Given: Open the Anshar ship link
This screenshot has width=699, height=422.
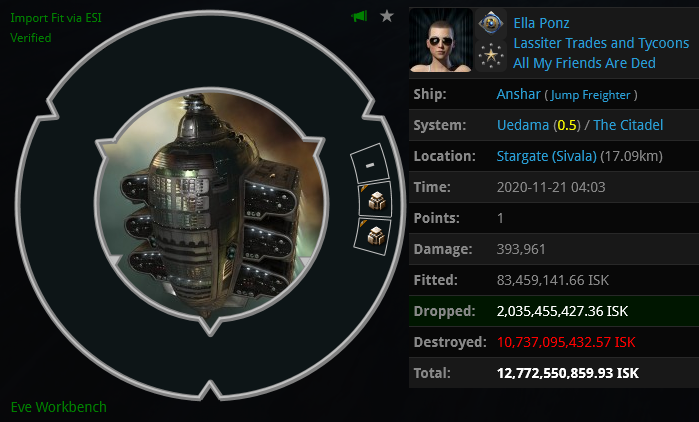Looking at the screenshot, I should [x=518, y=94].
